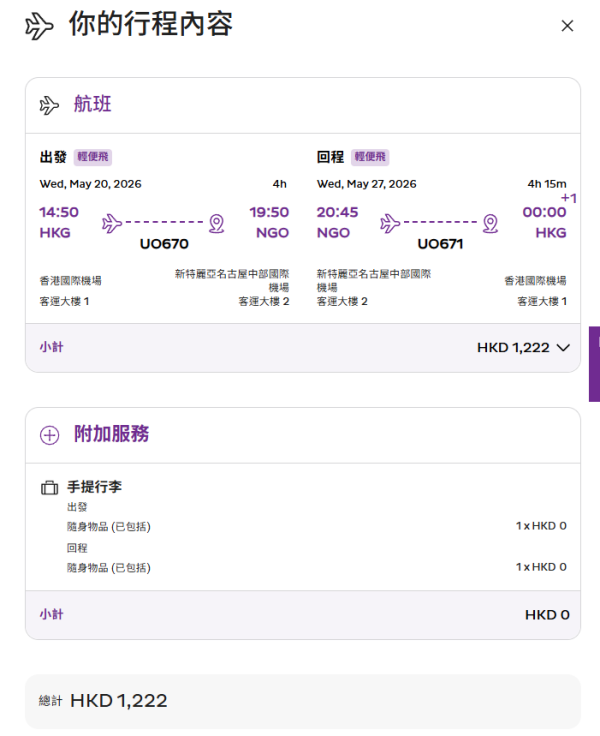600x736 pixels.
Task: Close the itinerary details panel
Action: click(x=567, y=26)
